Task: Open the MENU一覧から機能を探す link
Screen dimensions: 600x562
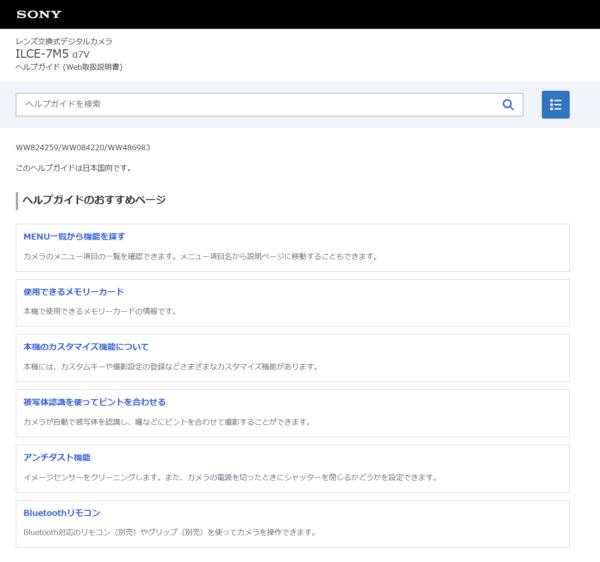Action: coord(74,236)
